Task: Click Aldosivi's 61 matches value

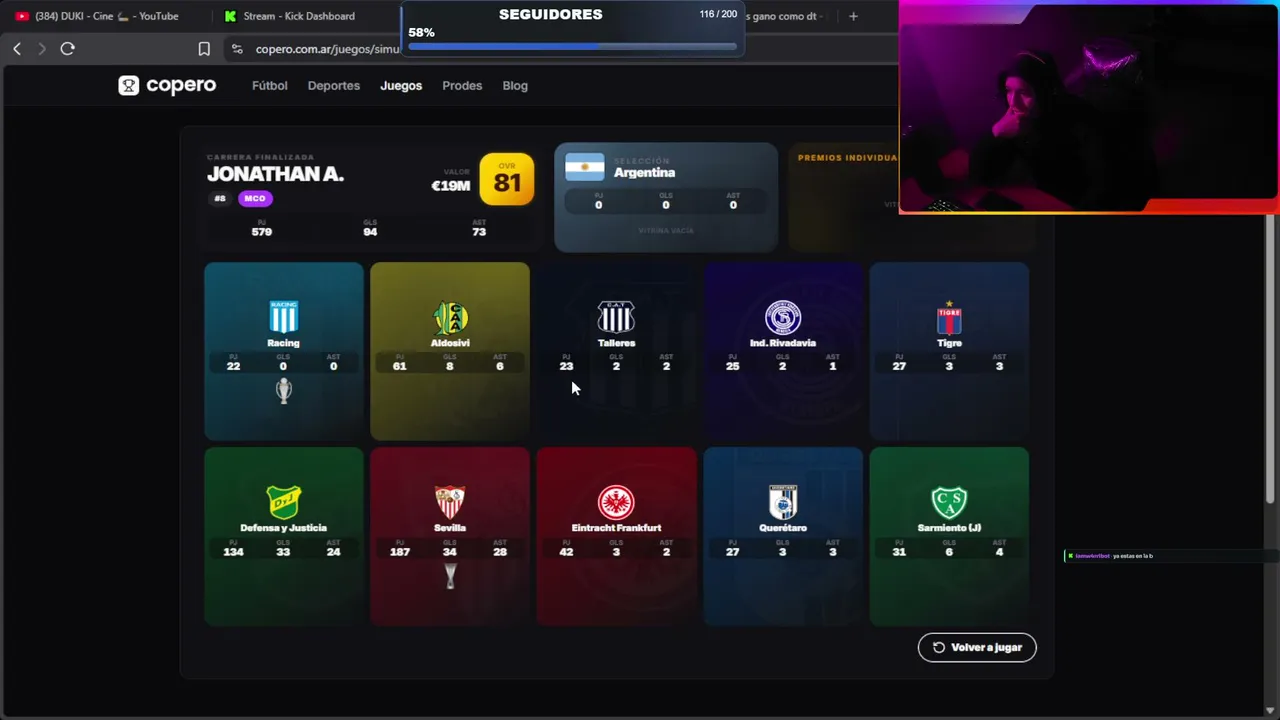Action: (400, 366)
